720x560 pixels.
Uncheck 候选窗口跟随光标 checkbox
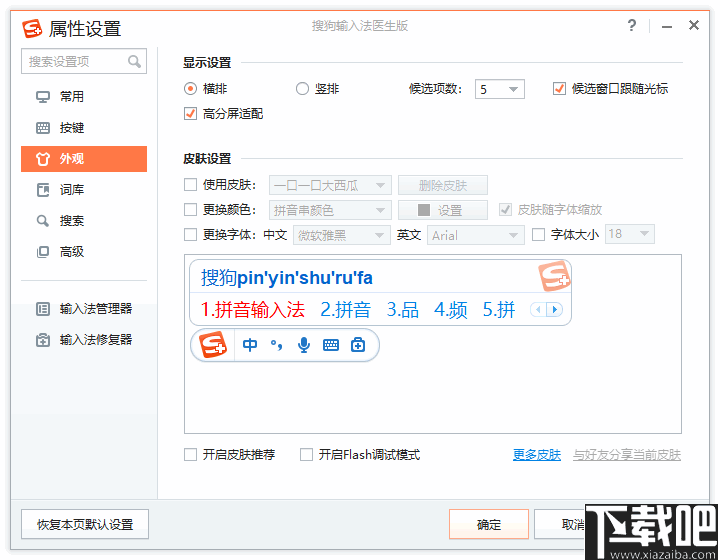[x=559, y=89]
